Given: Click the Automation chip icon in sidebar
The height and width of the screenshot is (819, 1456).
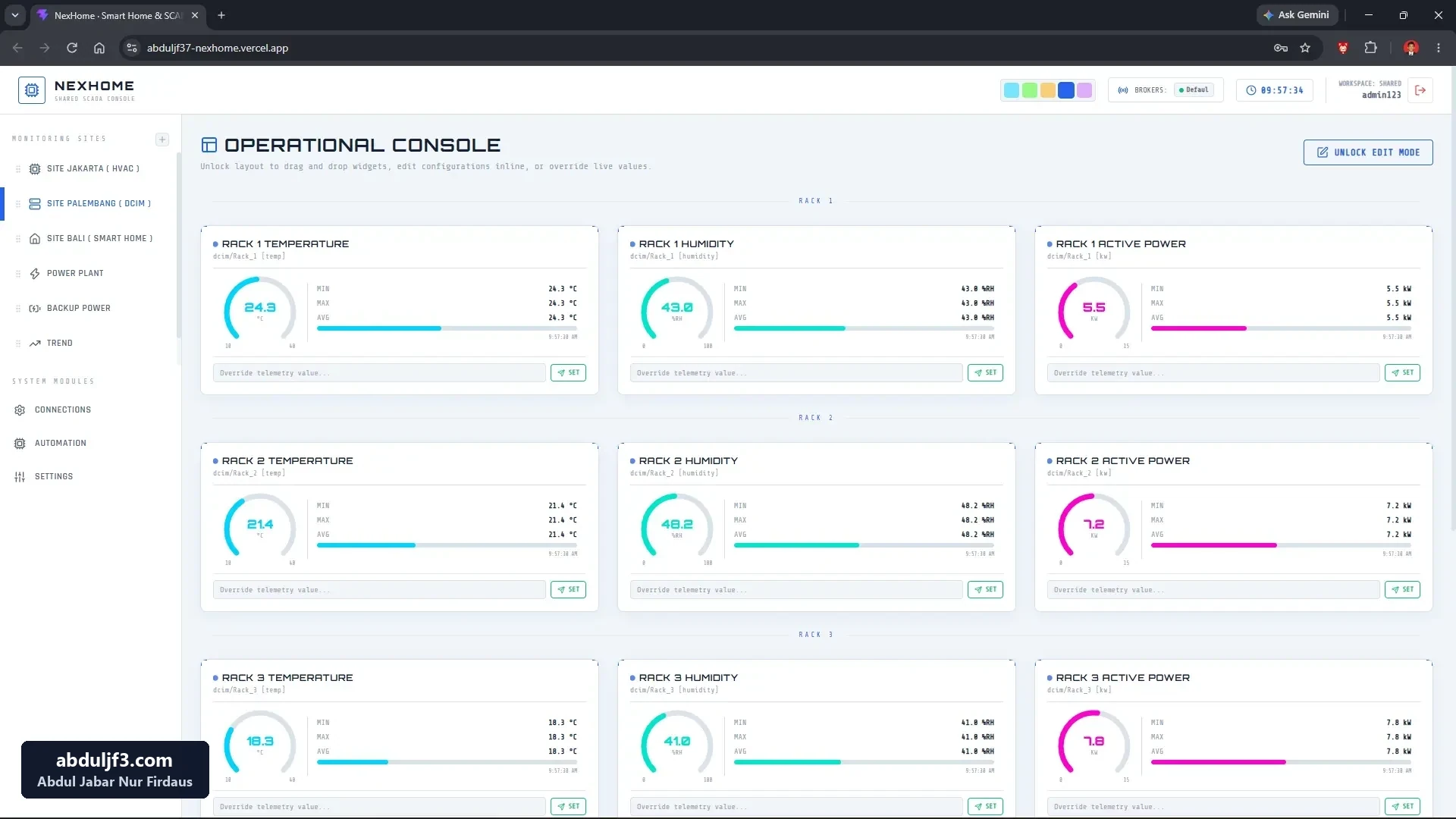Looking at the screenshot, I should tap(20, 444).
